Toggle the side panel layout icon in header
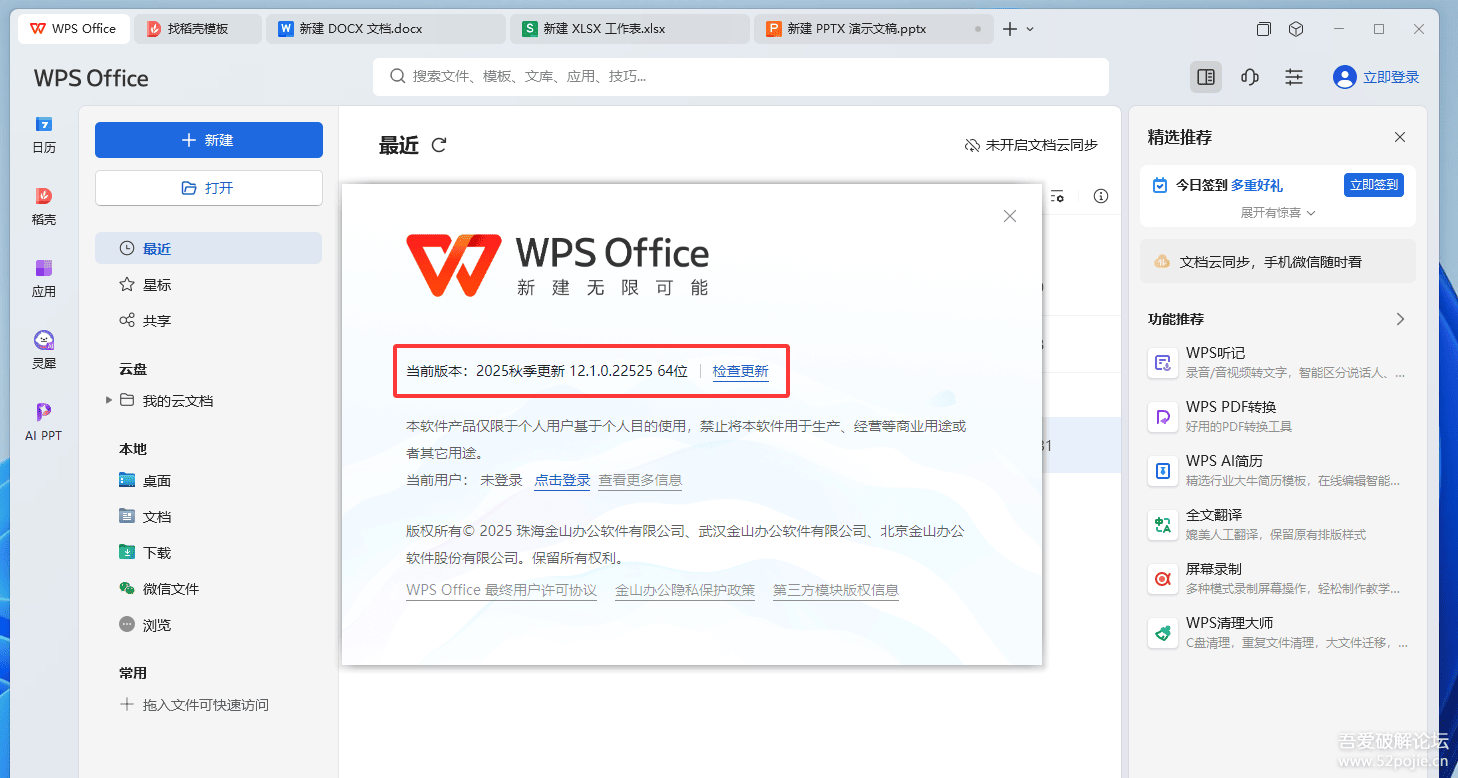This screenshot has height=778, width=1458. 1206,77
